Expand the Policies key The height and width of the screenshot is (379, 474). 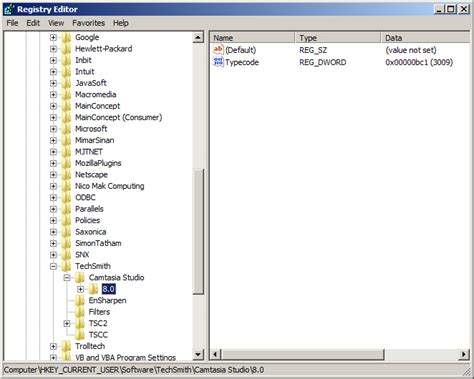53,220
